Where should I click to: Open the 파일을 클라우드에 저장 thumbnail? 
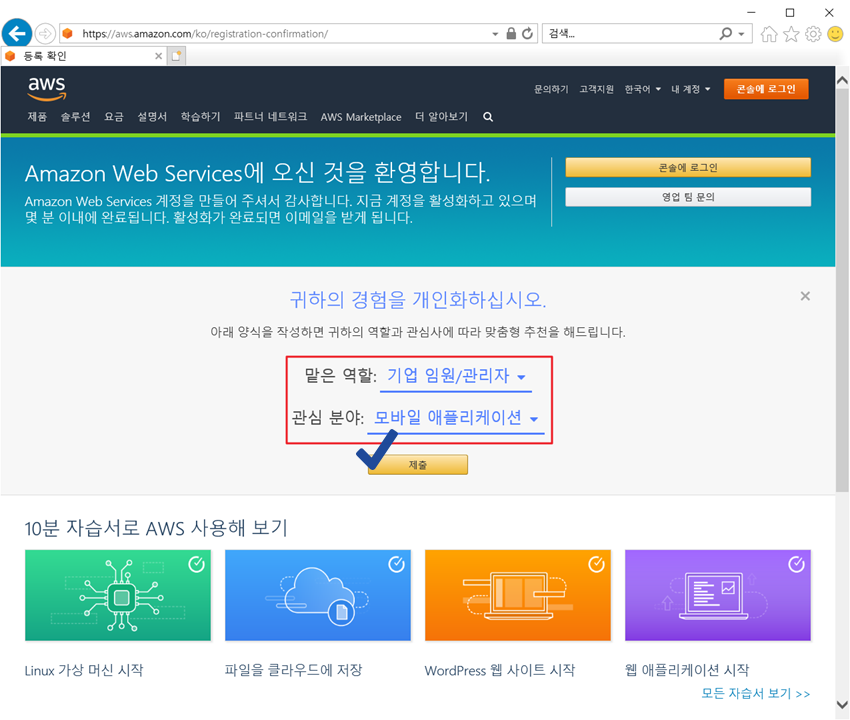tap(318, 595)
